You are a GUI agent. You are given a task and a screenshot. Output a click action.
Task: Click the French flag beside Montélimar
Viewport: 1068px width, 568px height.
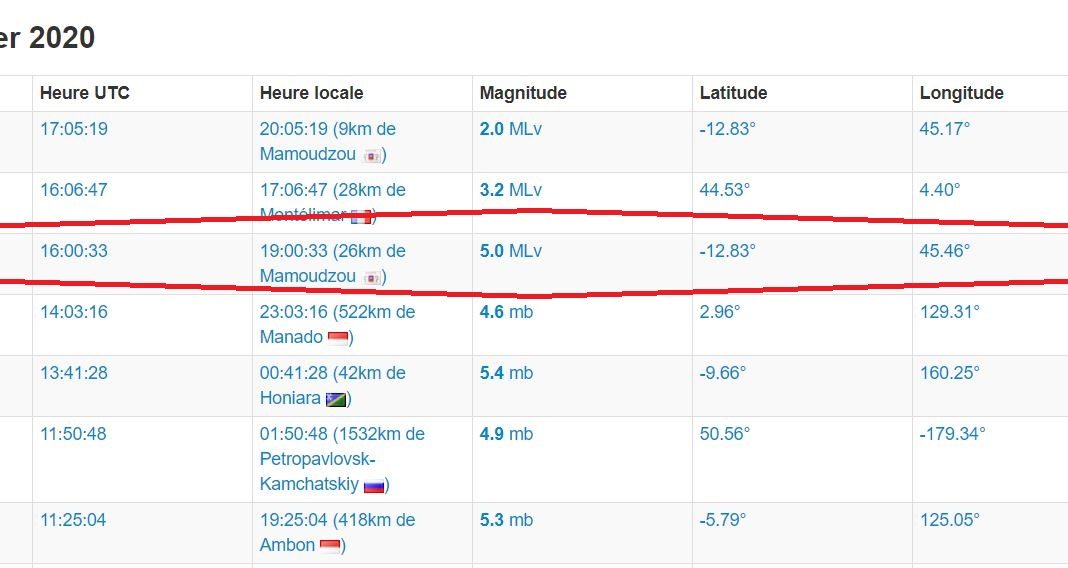(362, 217)
